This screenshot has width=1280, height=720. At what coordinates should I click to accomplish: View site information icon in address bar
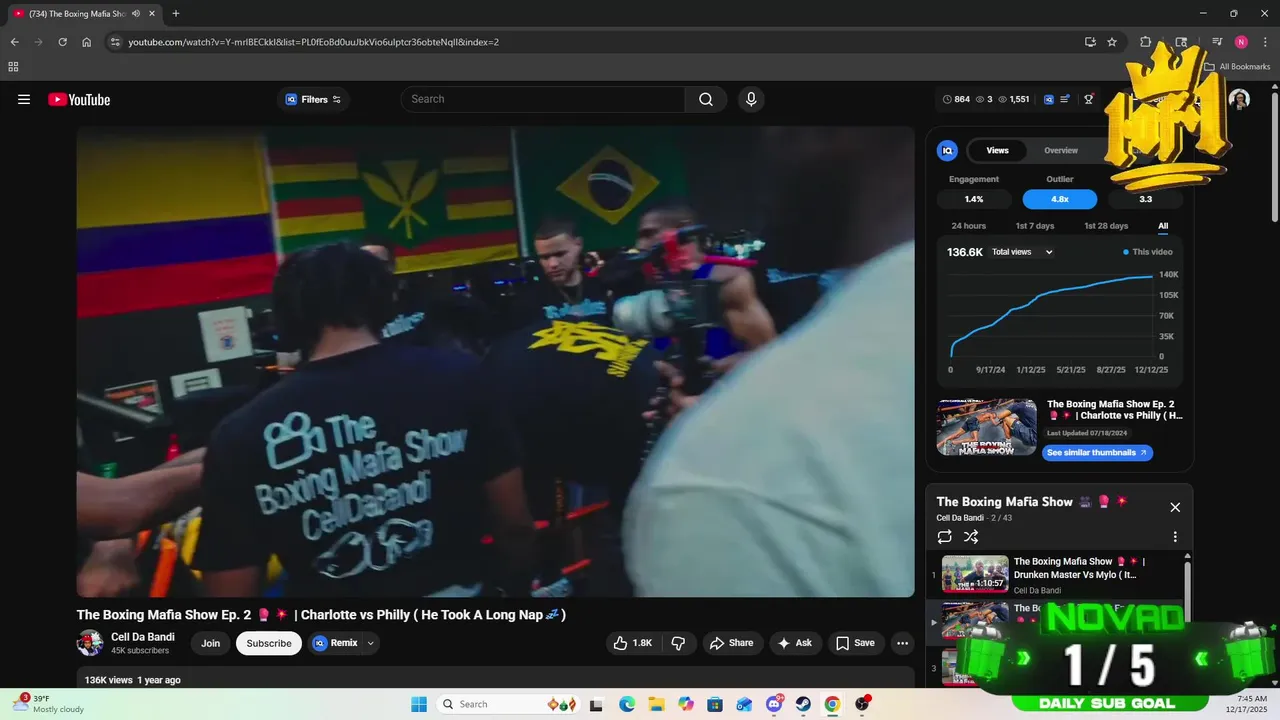pos(115,42)
